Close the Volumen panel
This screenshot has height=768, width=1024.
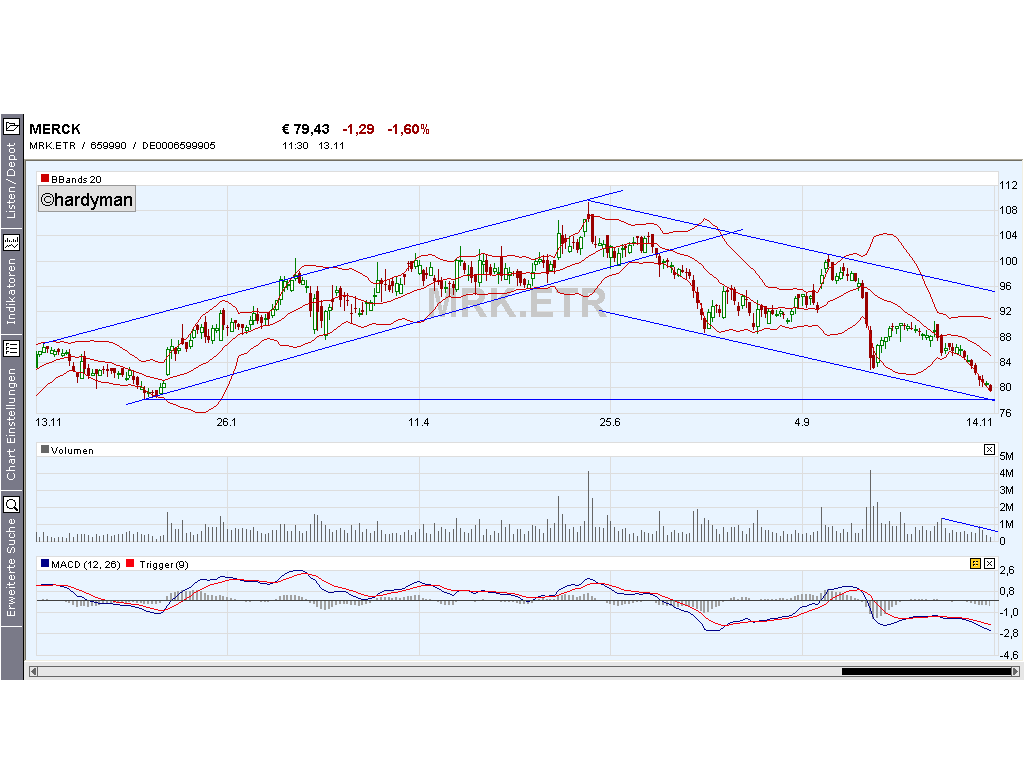coord(987,450)
